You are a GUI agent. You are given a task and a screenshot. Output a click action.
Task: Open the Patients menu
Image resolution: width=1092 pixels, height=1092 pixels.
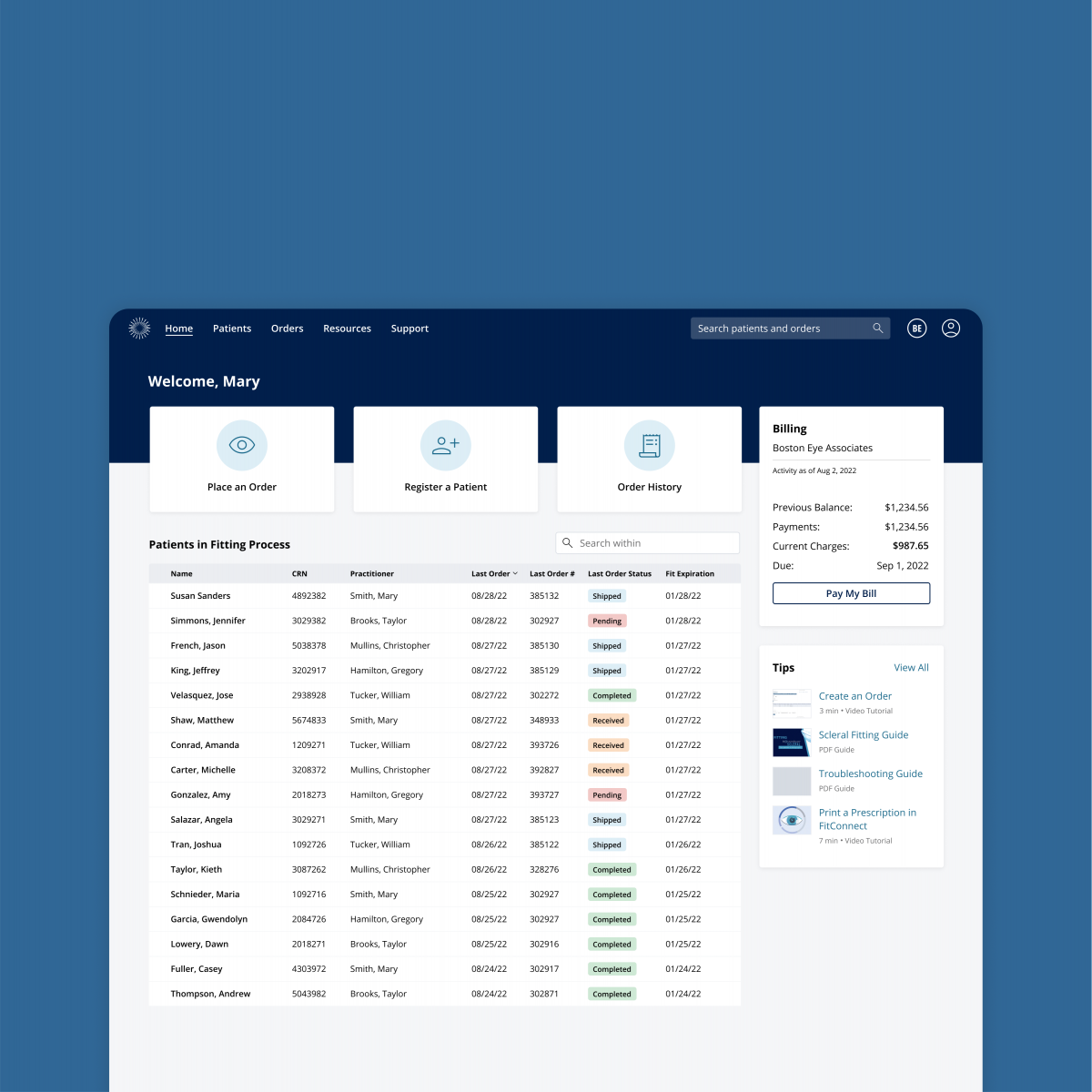pos(232,329)
